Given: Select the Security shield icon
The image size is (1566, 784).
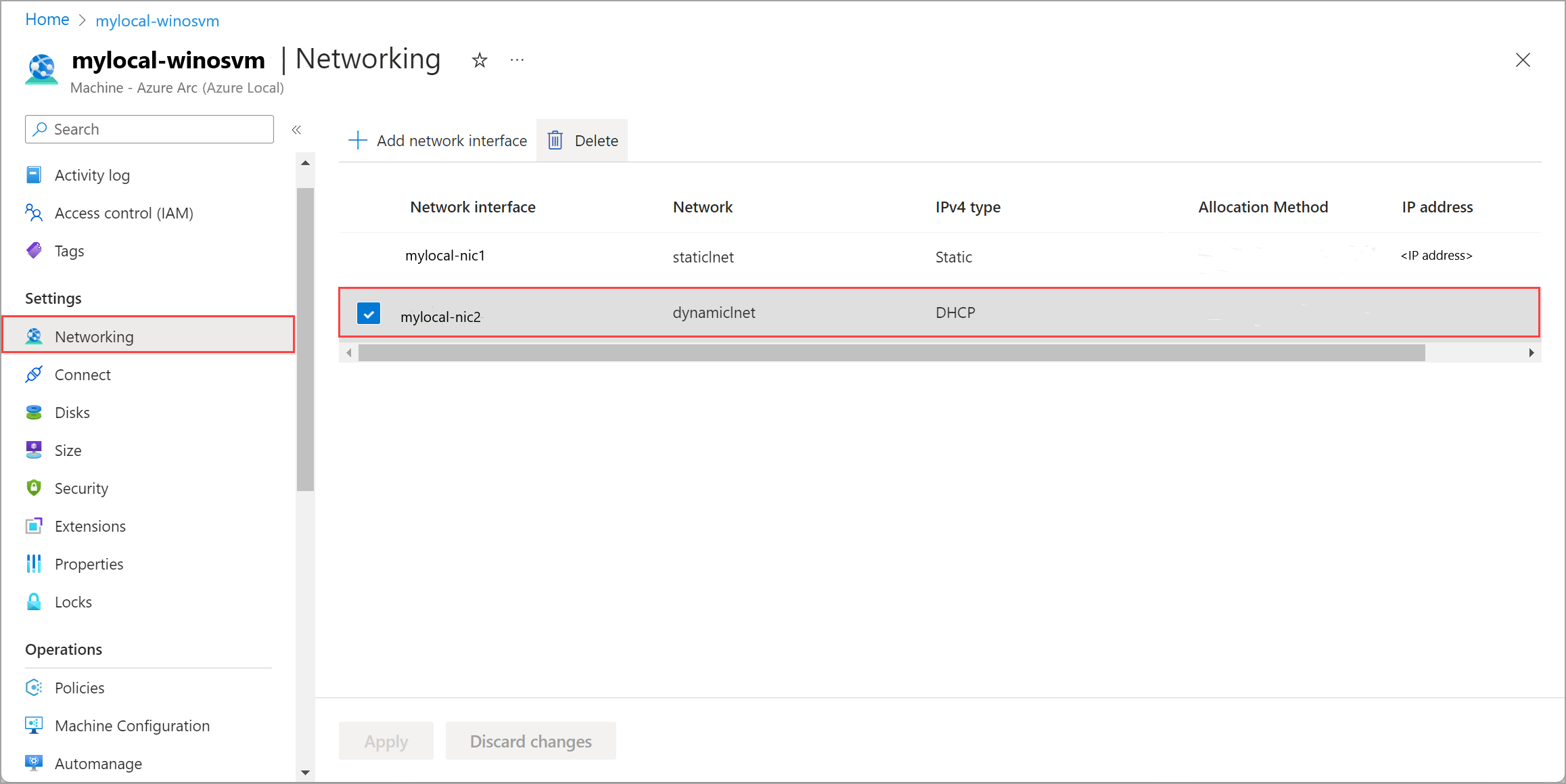Looking at the screenshot, I should pos(34,488).
